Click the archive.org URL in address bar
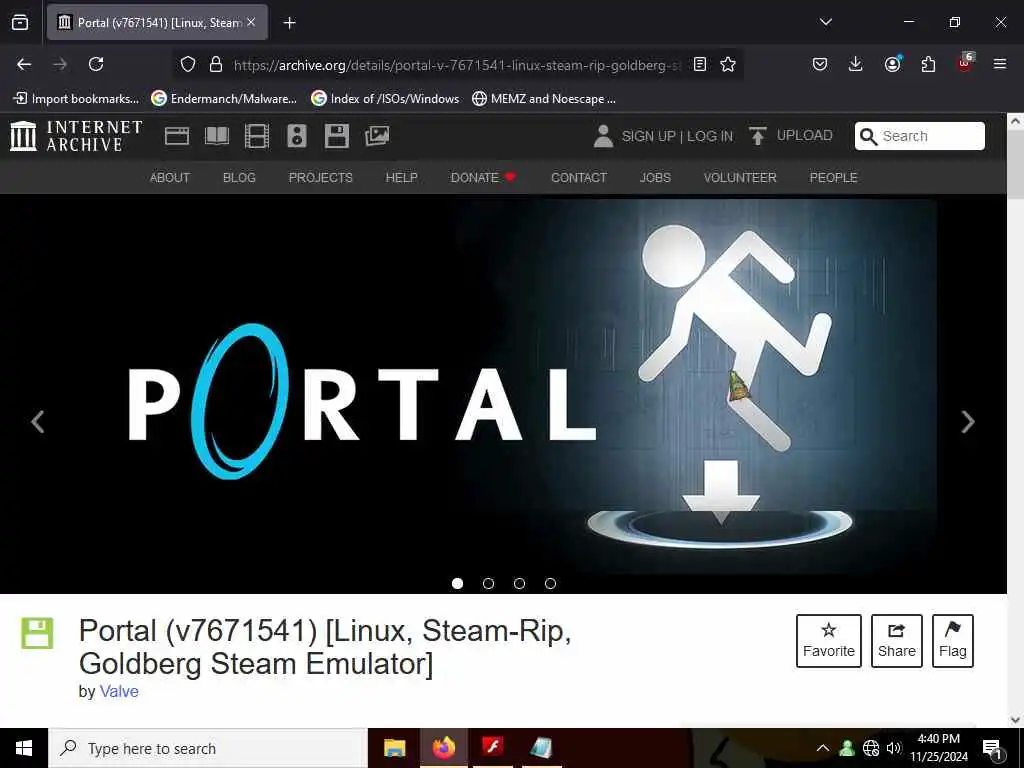 pyautogui.click(x=457, y=65)
